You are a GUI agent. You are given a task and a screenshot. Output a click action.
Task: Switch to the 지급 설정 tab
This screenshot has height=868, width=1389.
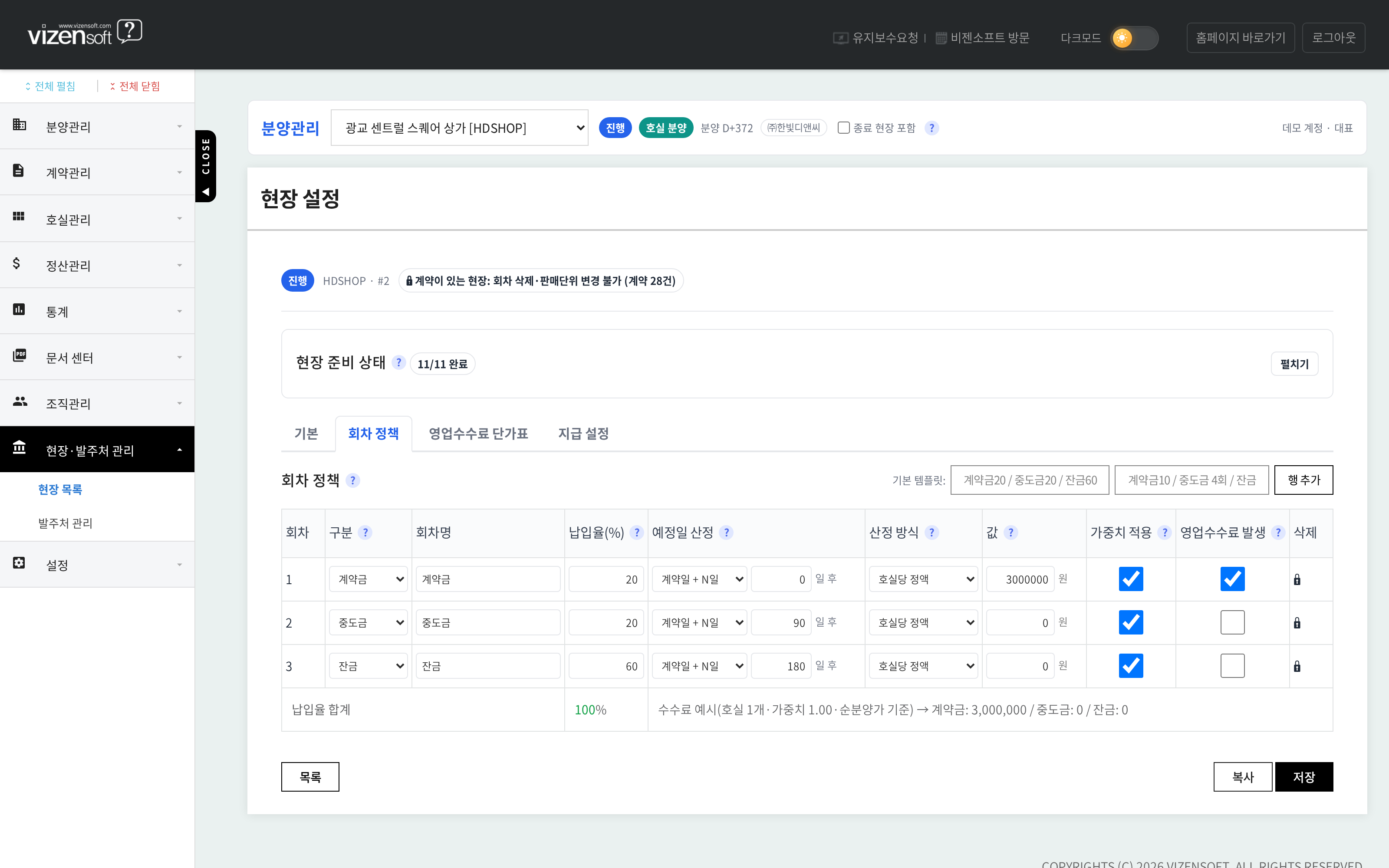click(x=583, y=434)
